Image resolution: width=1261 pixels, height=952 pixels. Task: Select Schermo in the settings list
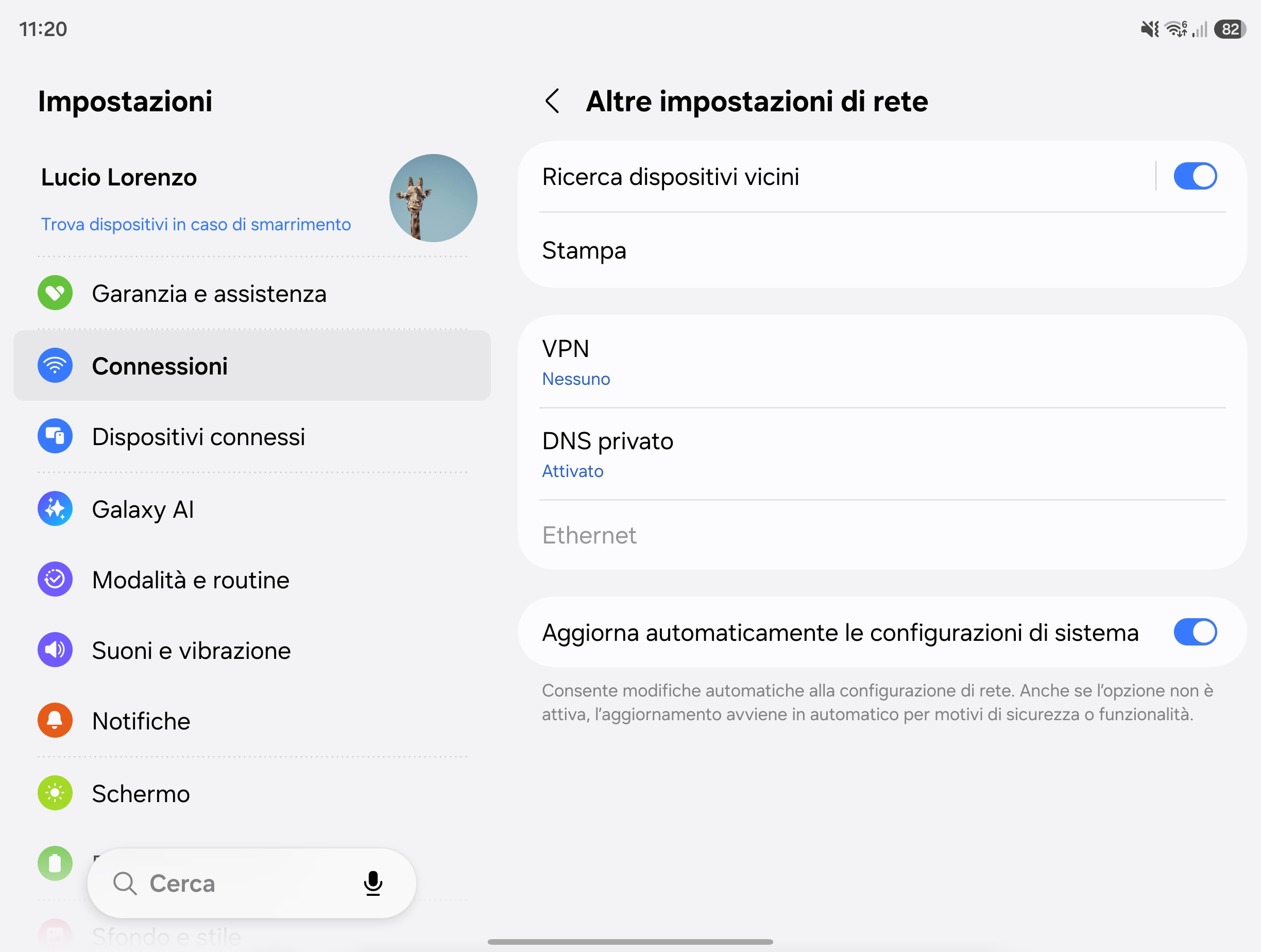point(252,793)
